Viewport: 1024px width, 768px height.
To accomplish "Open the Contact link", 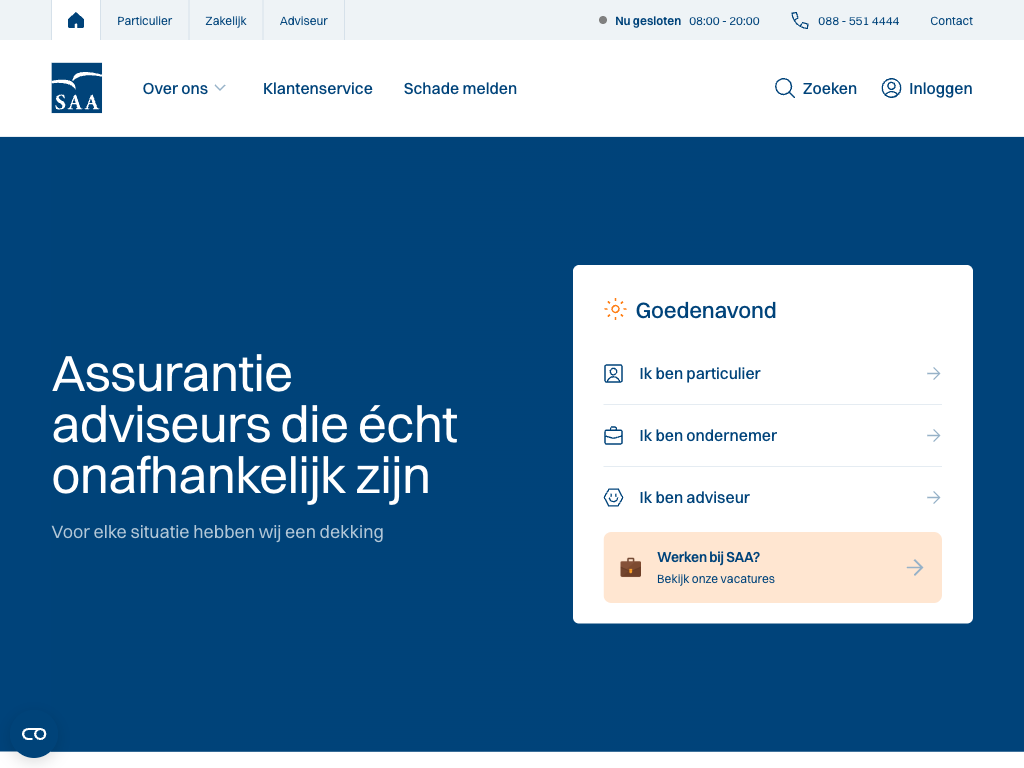I will click(951, 21).
